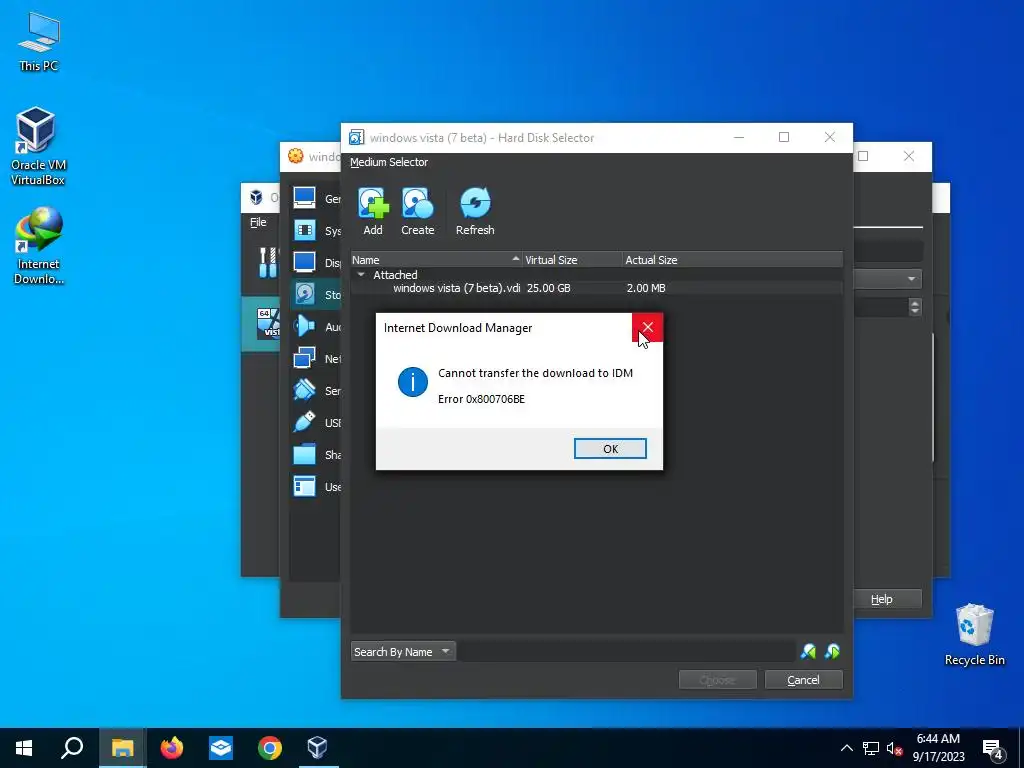Open USB section in settings sidebar
Viewport: 1024px width, 768px height.
click(316, 423)
